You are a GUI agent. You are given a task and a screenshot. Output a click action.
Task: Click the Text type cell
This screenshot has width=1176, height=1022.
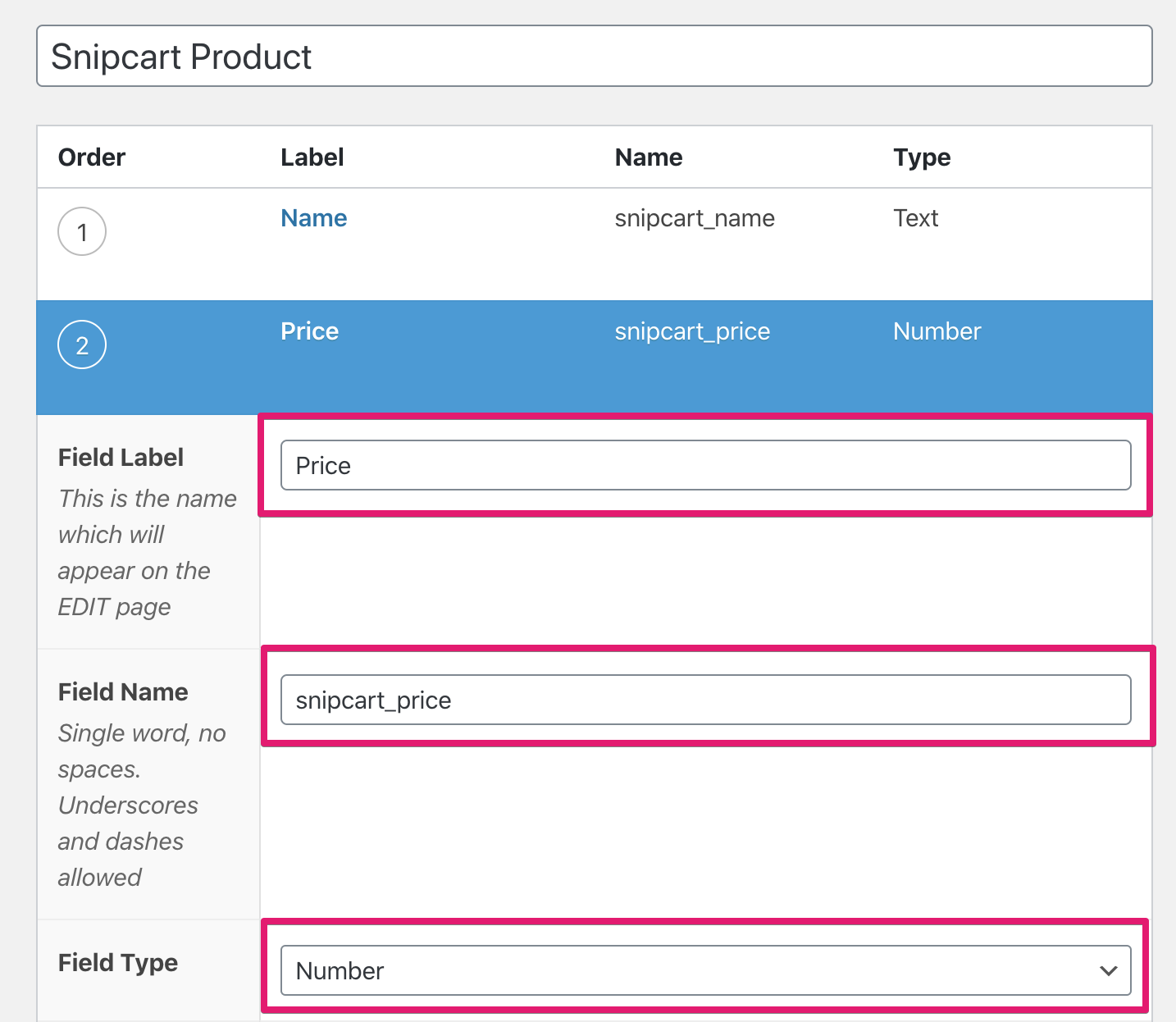pyautogui.click(x=915, y=218)
